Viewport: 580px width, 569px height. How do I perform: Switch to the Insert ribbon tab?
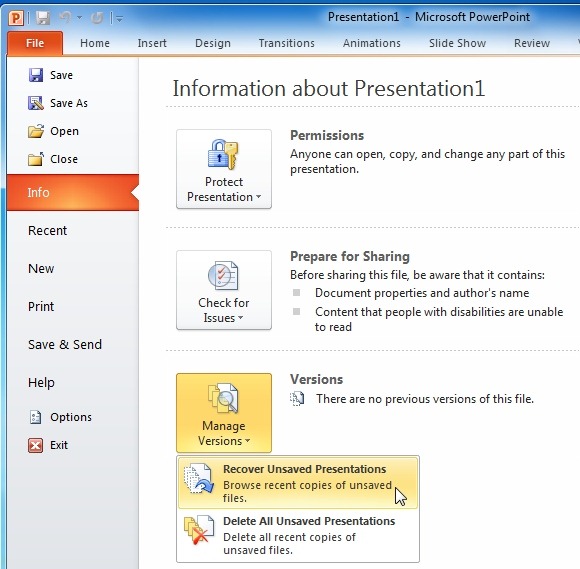152,43
